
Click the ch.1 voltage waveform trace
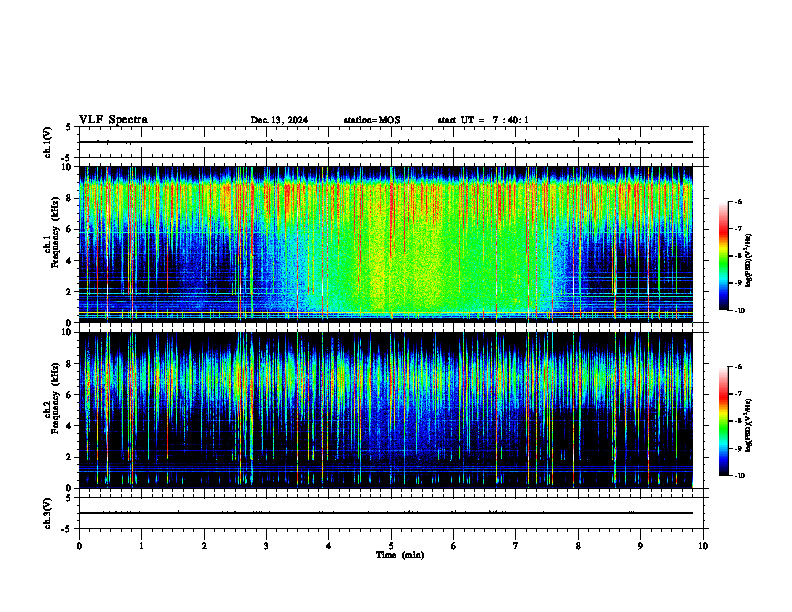(x=386, y=142)
